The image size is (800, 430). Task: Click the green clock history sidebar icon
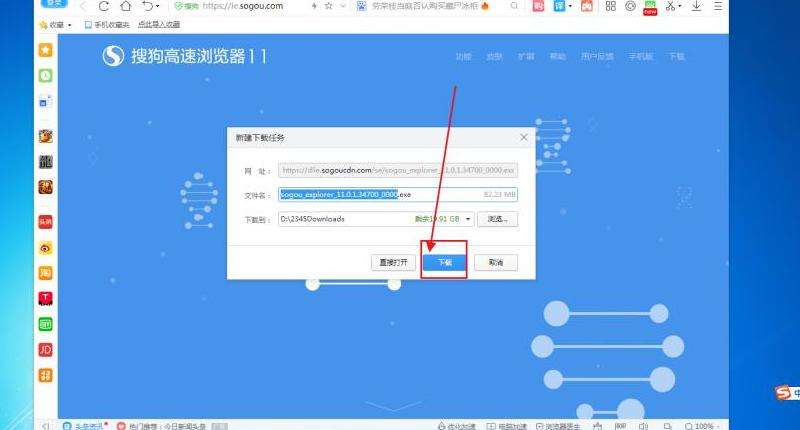(45, 75)
